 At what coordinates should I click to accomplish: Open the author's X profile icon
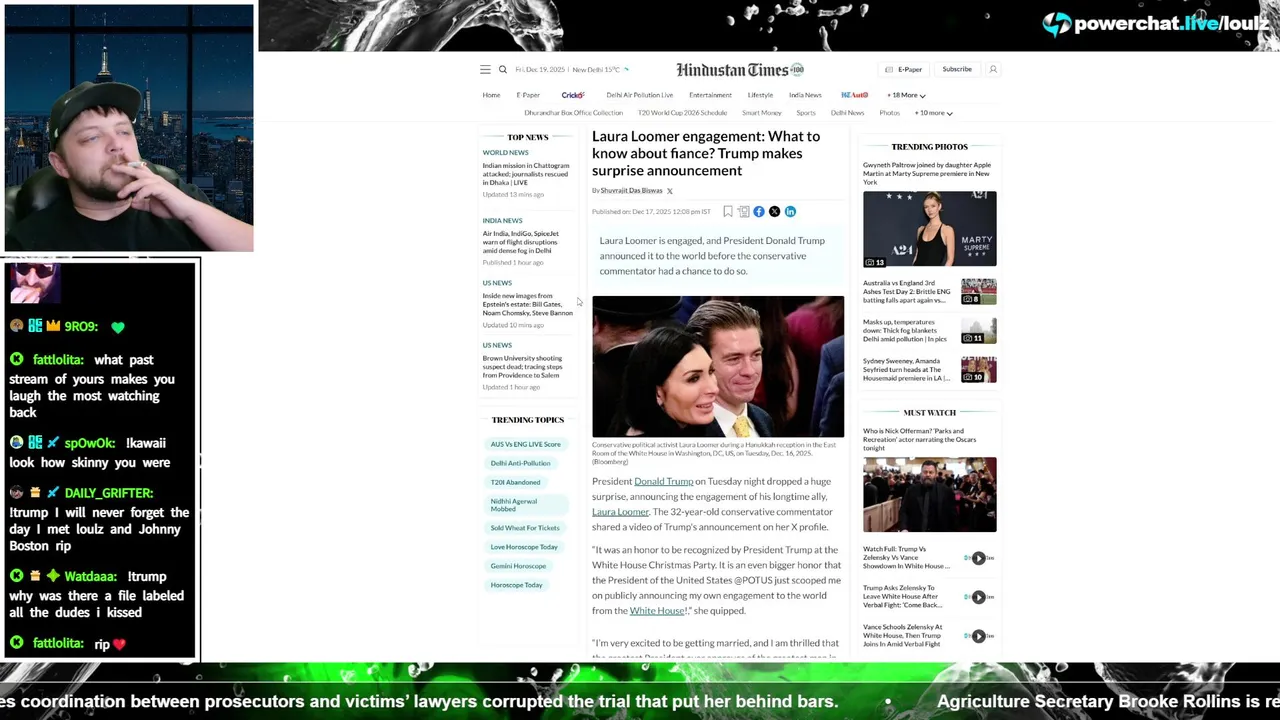click(670, 191)
